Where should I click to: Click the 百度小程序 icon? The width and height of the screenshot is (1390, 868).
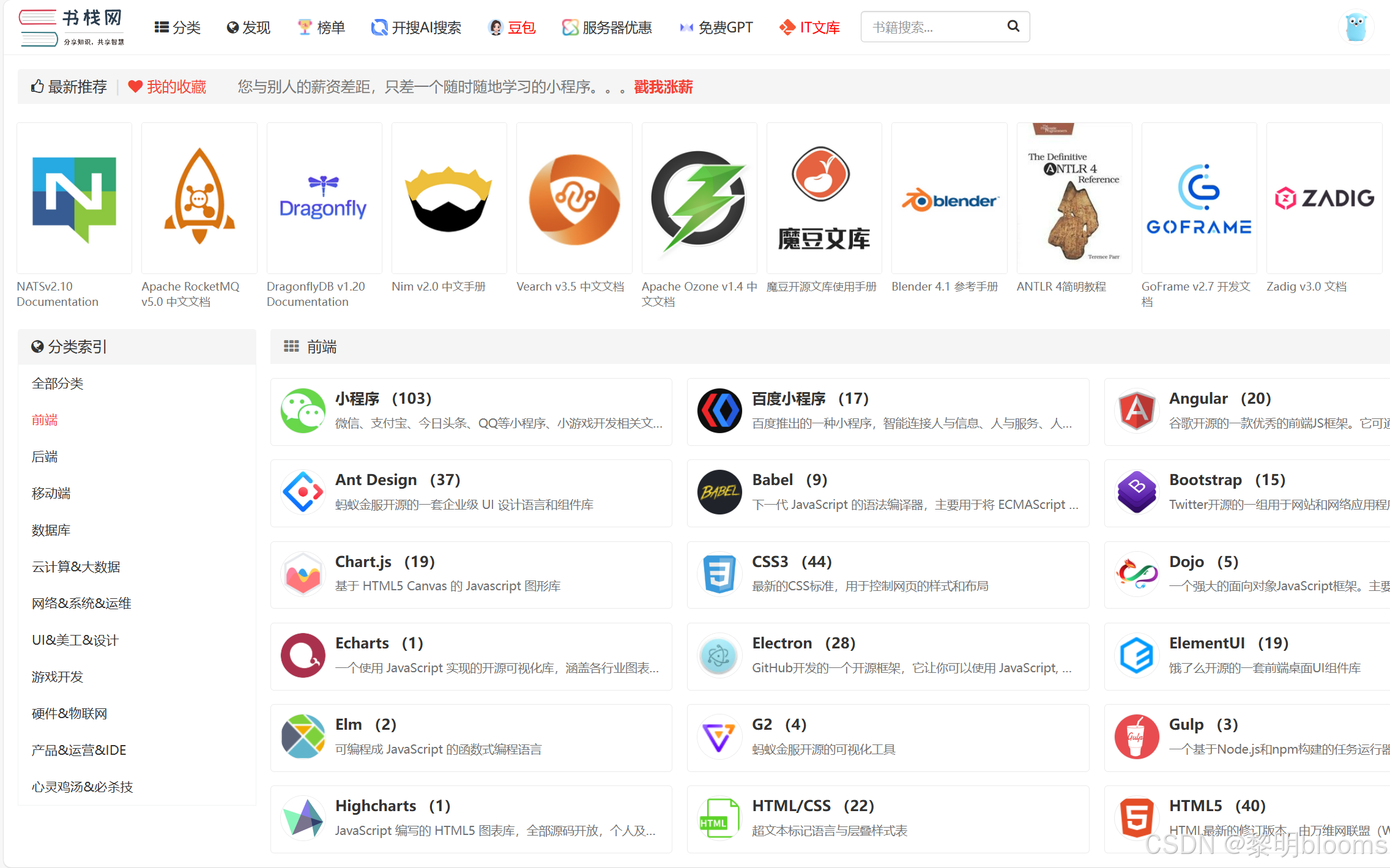coord(719,411)
